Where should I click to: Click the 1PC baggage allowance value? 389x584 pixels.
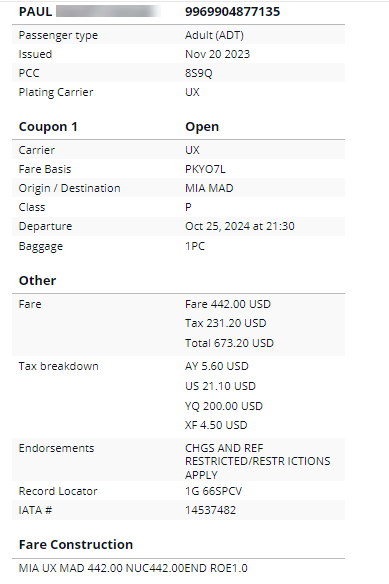(195, 246)
